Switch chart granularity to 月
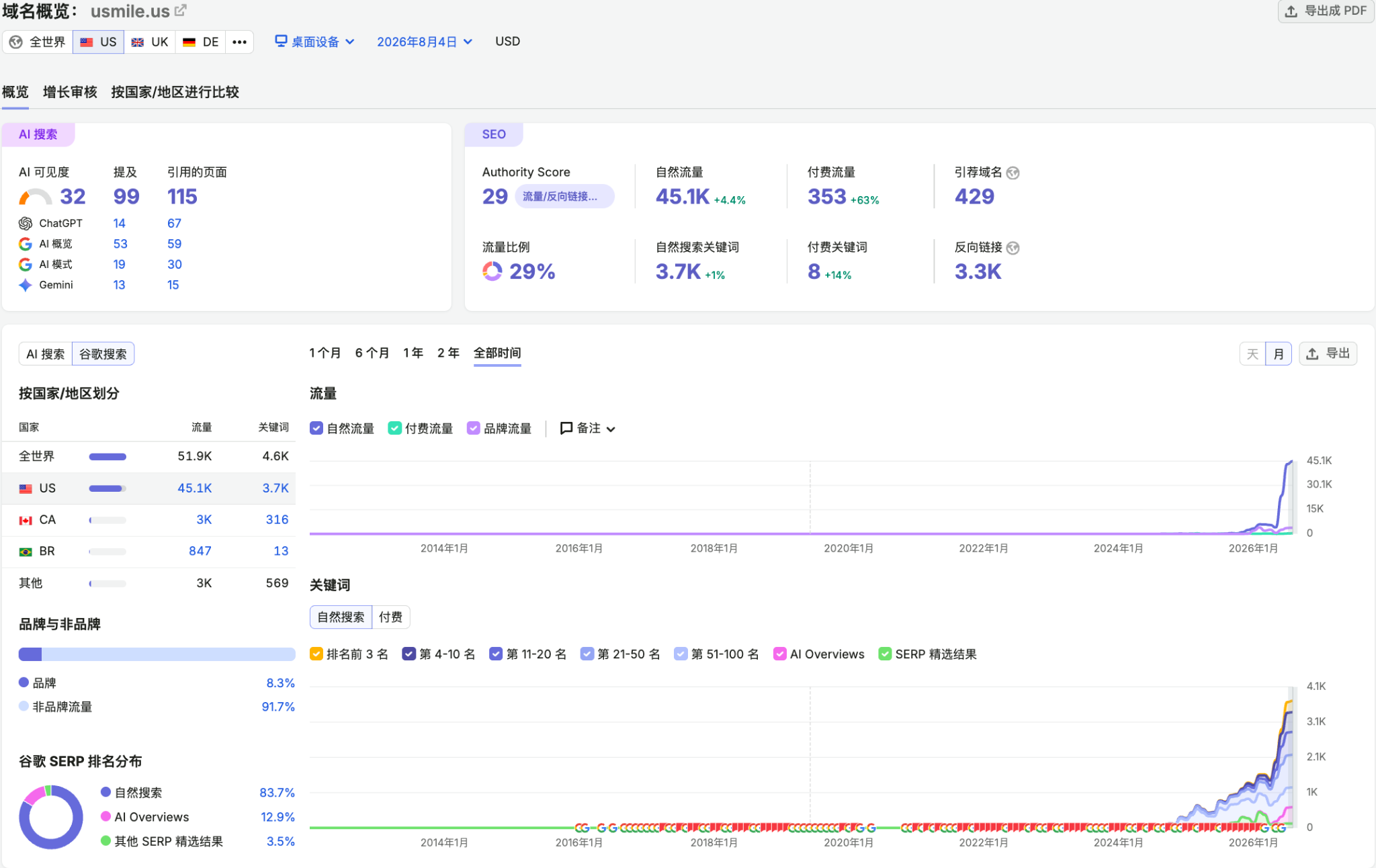This screenshot has width=1376, height=868. [x=1279, y=354]
